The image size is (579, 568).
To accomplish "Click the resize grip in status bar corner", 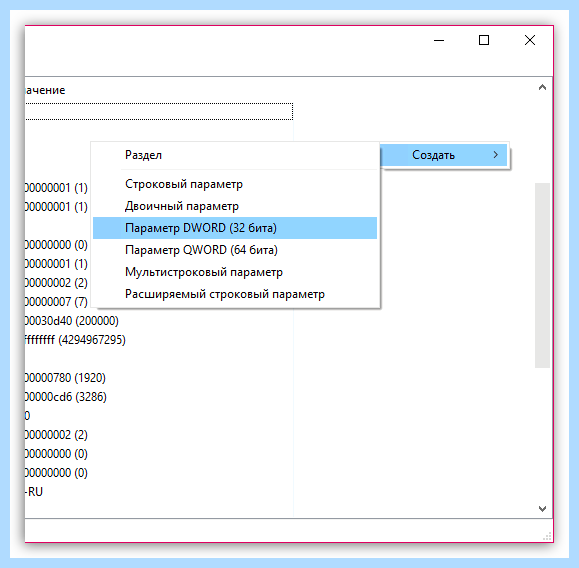I will (547, 536).
